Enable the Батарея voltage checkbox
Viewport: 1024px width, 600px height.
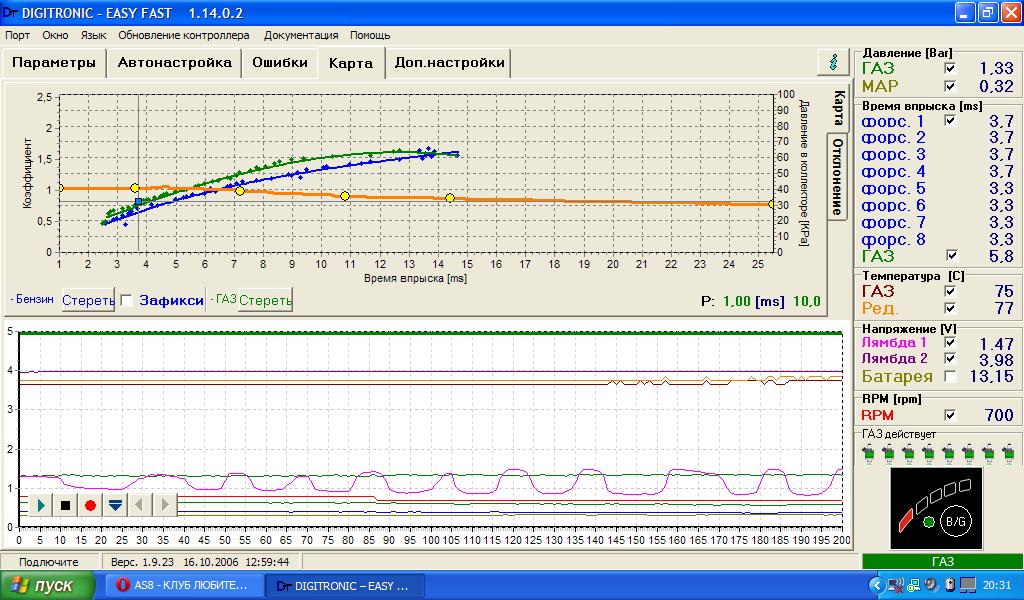coord(950,376)
